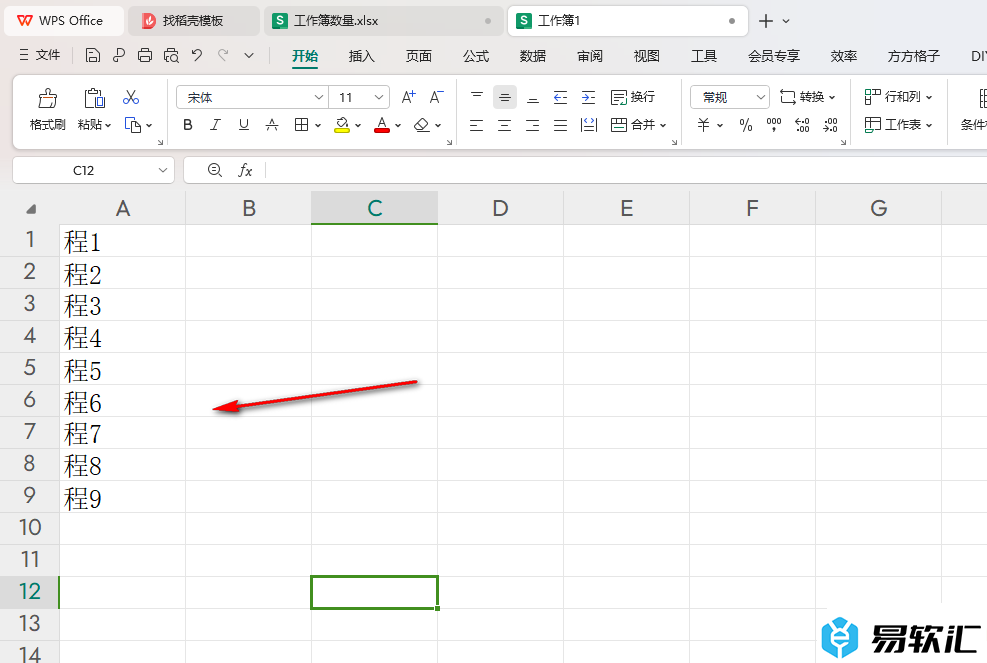The width and height of the screenshot is (987, 663).
Task: Increase font size with A+ icon
Action: click(409, 97)
